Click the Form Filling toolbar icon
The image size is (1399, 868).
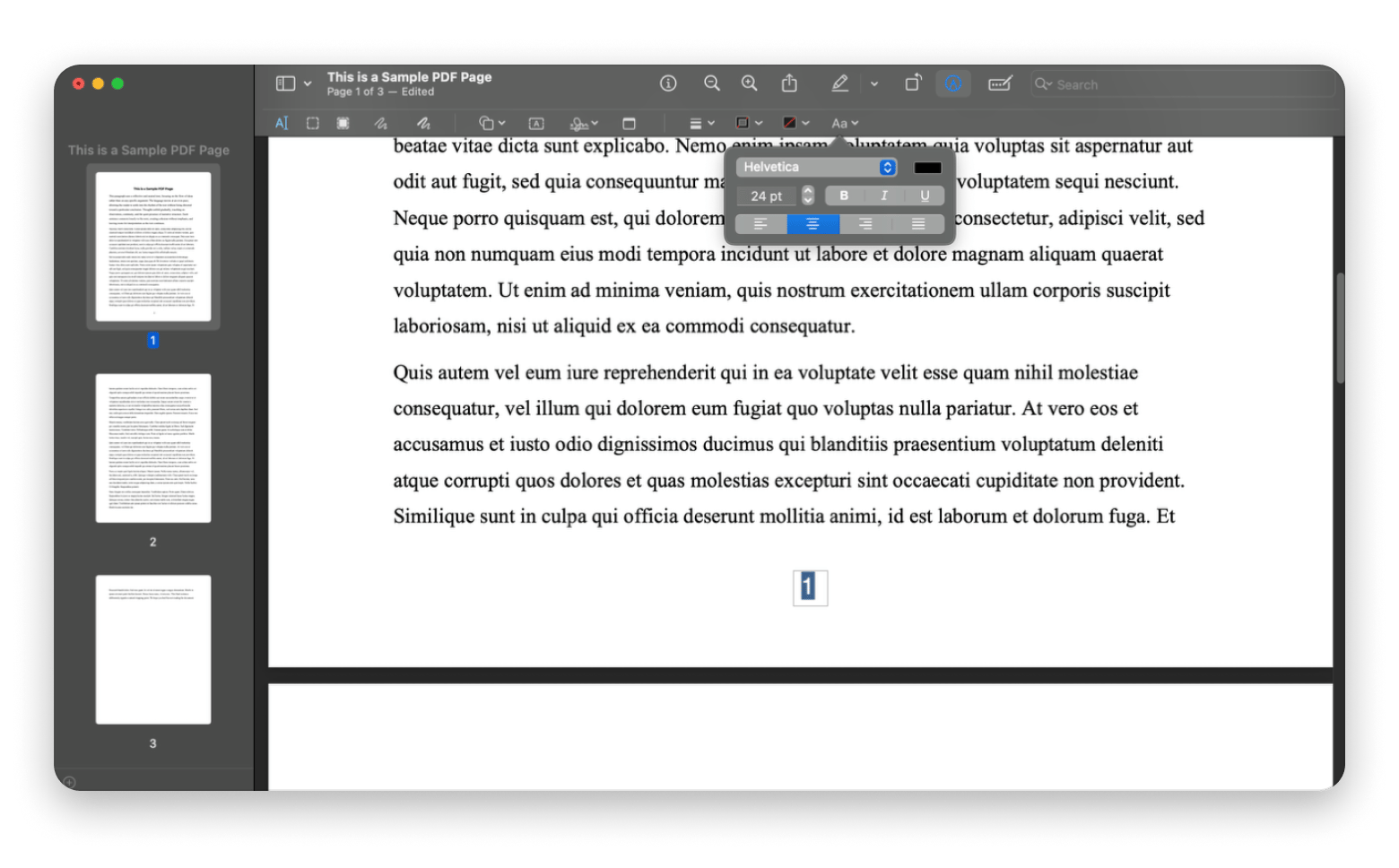(1000, 83)
